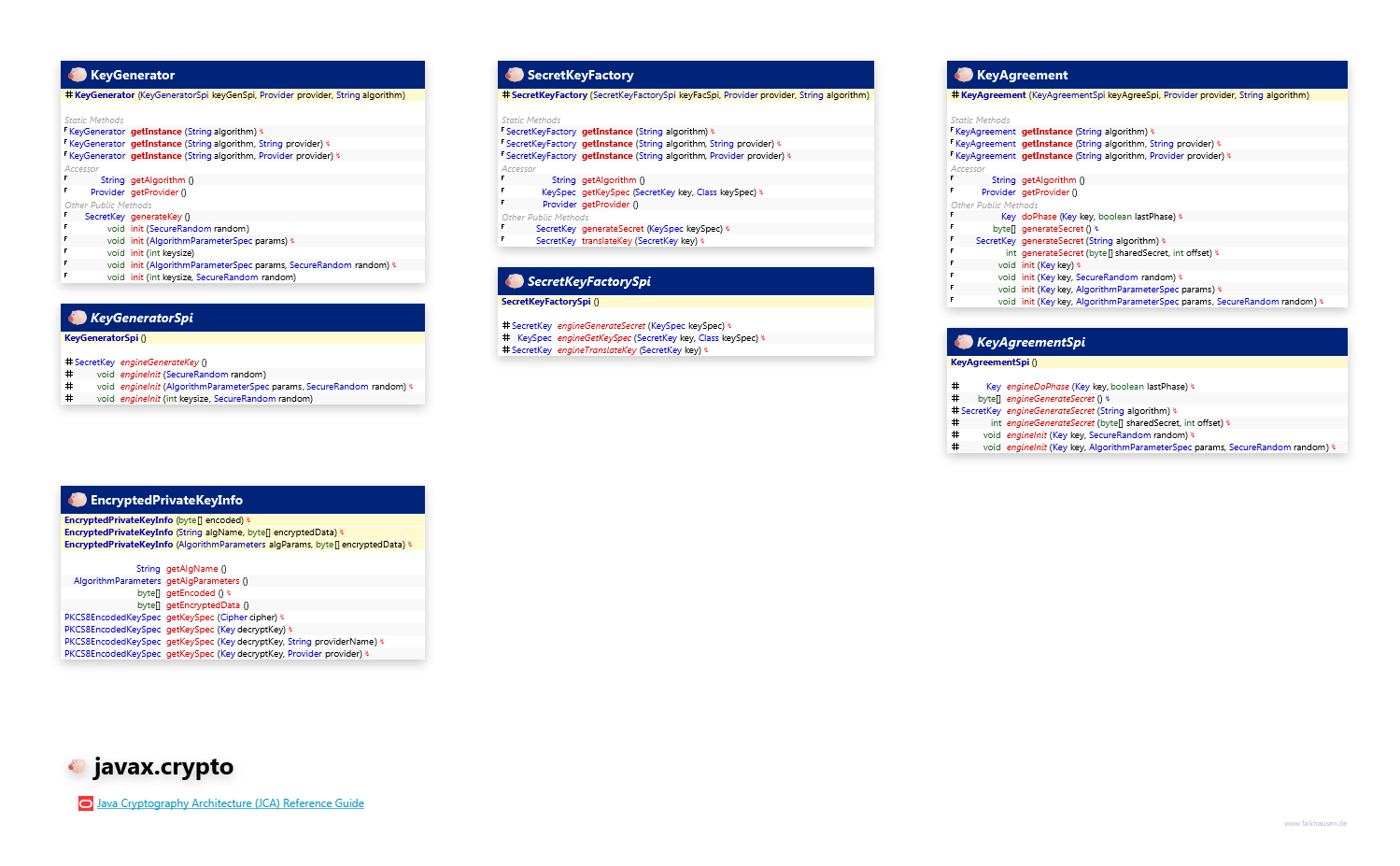
Task: Click the Oracle icon beside the JCA link
Action: (x=86, y=803)
